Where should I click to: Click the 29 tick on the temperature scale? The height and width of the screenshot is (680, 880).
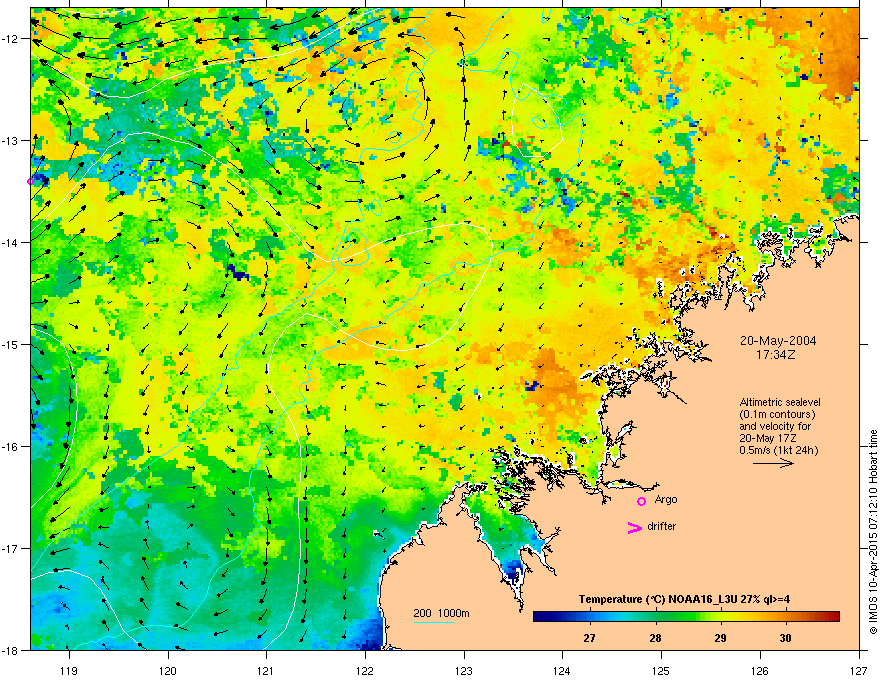(720, 638)
